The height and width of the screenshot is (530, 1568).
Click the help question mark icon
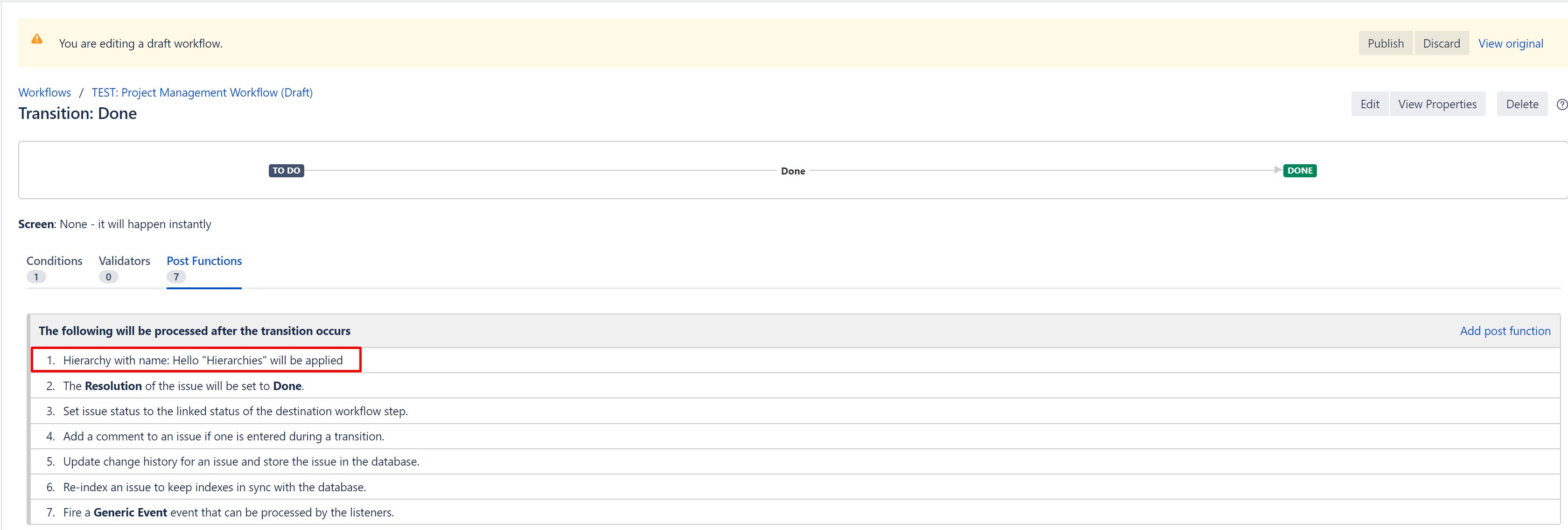pyautogui.click(x=1561, y=104)
